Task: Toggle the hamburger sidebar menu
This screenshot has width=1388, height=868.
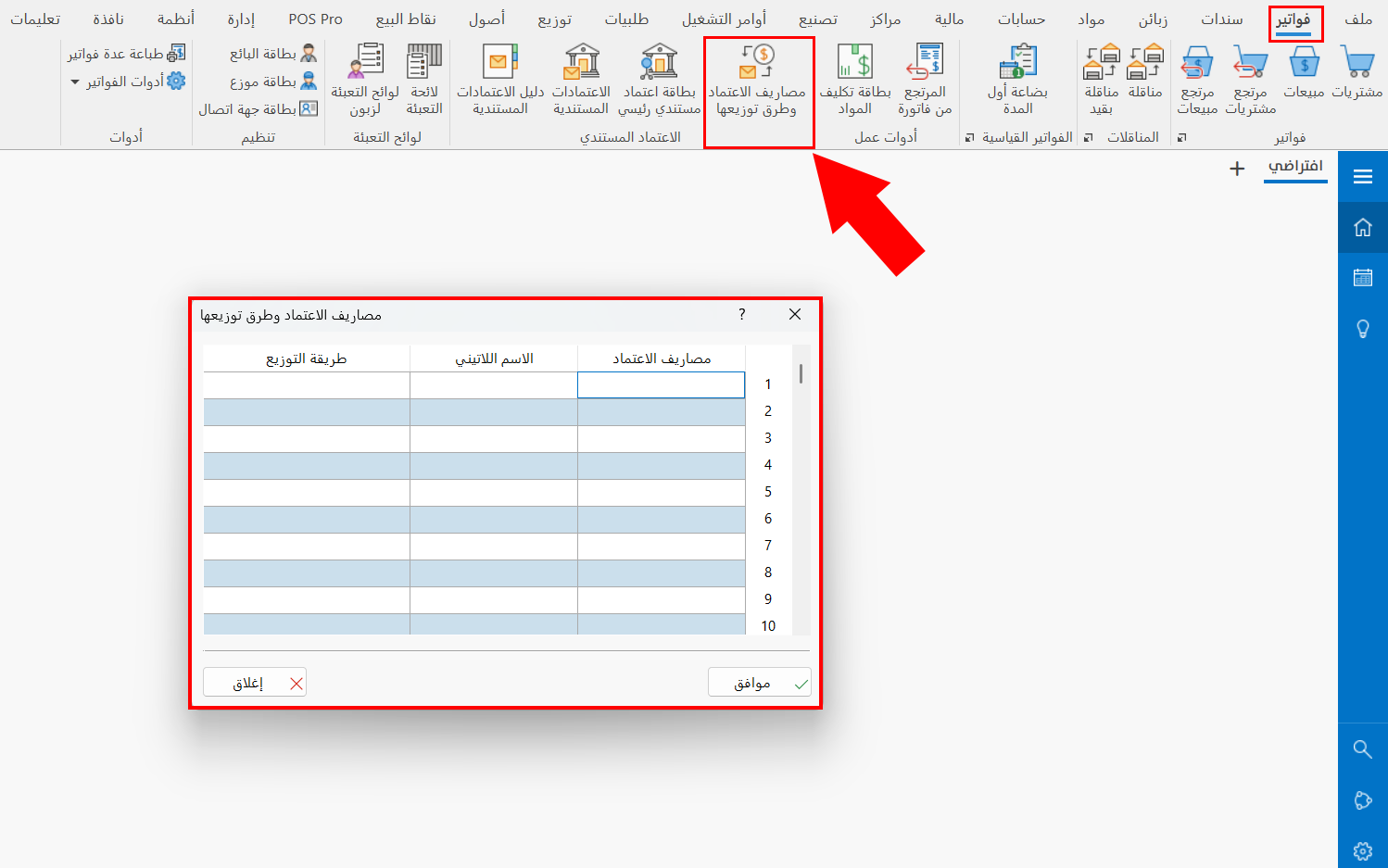Action: tap(1363, 177)
